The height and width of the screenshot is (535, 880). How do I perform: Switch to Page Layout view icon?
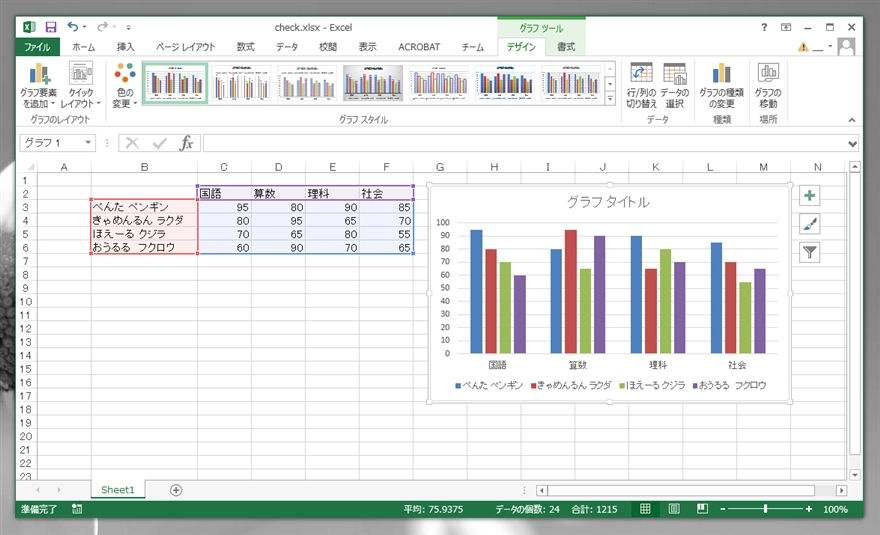coord(674,509)
